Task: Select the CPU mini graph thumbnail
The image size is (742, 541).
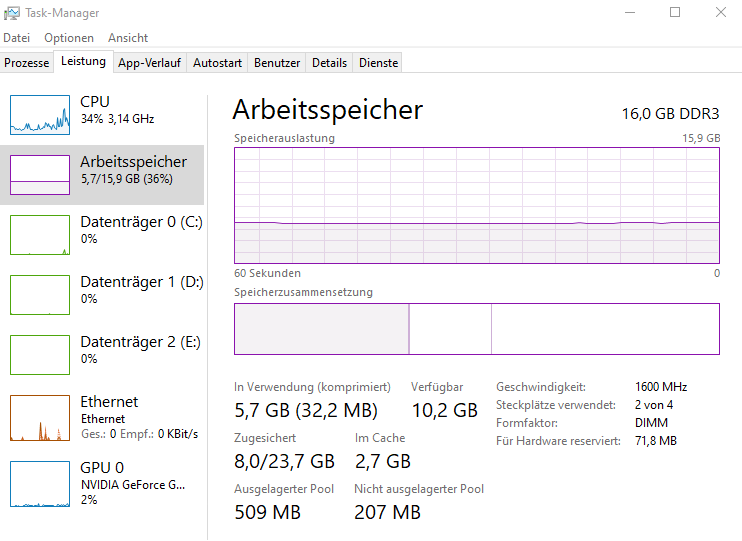Action: [x=39, y=115]
